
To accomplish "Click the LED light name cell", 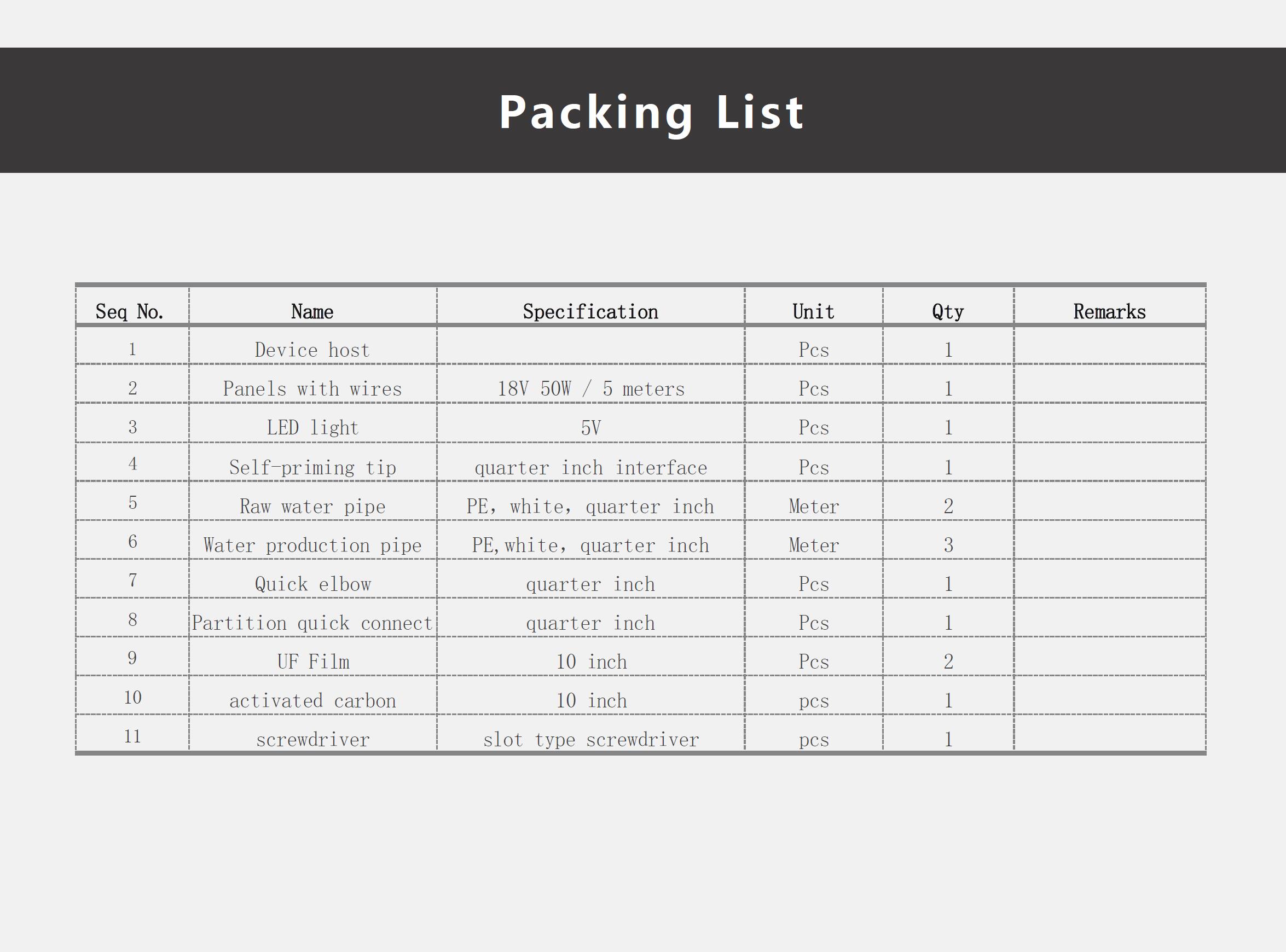I will (312, 428).
